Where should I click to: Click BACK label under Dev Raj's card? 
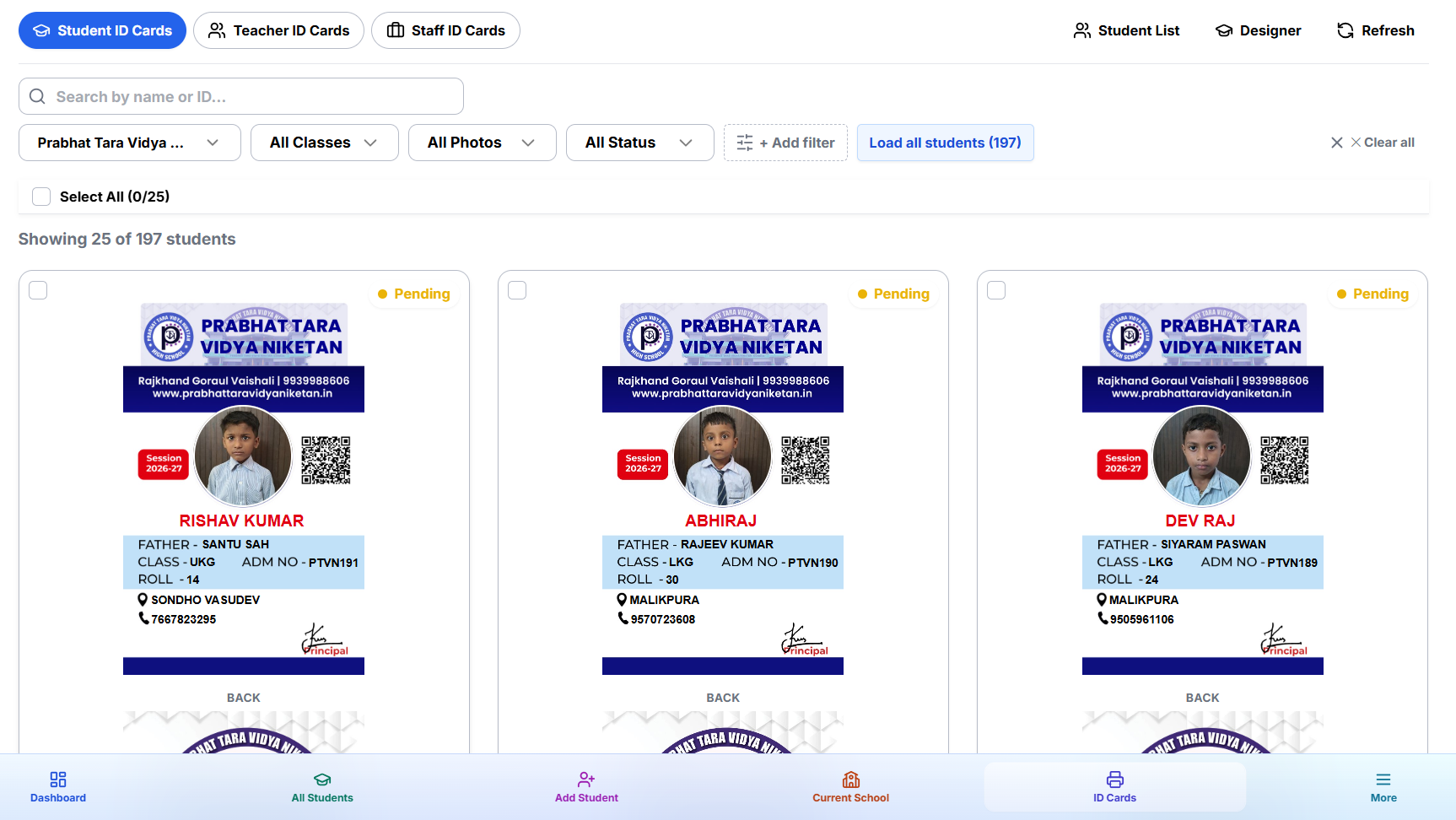[1202, 698]
